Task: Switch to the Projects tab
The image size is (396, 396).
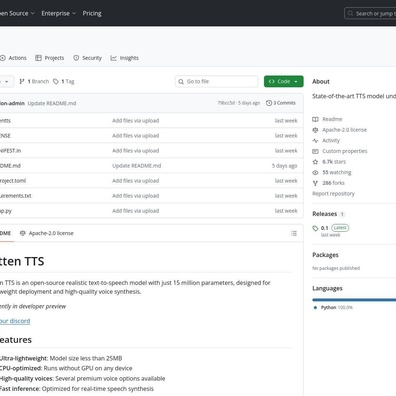Action: pos(50,58)
